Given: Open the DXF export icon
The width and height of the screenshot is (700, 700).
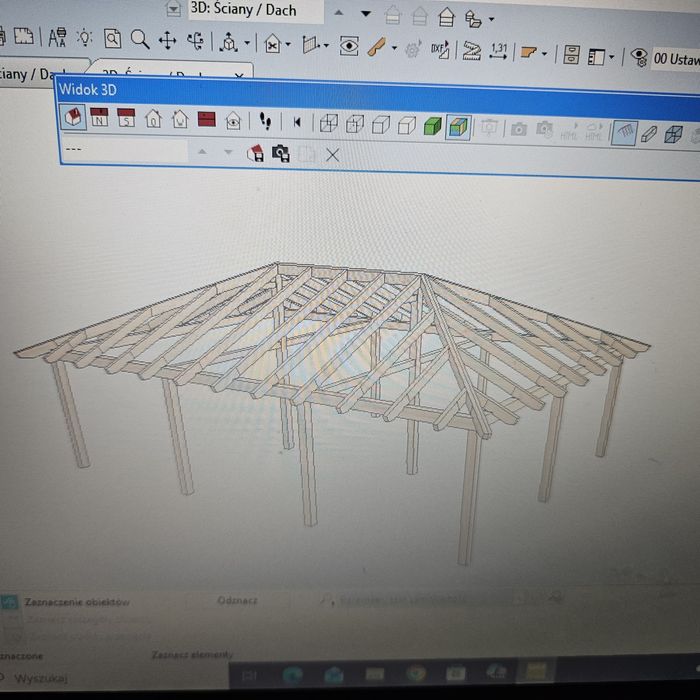Looking at the screenshot, I should tap(440, 50).
